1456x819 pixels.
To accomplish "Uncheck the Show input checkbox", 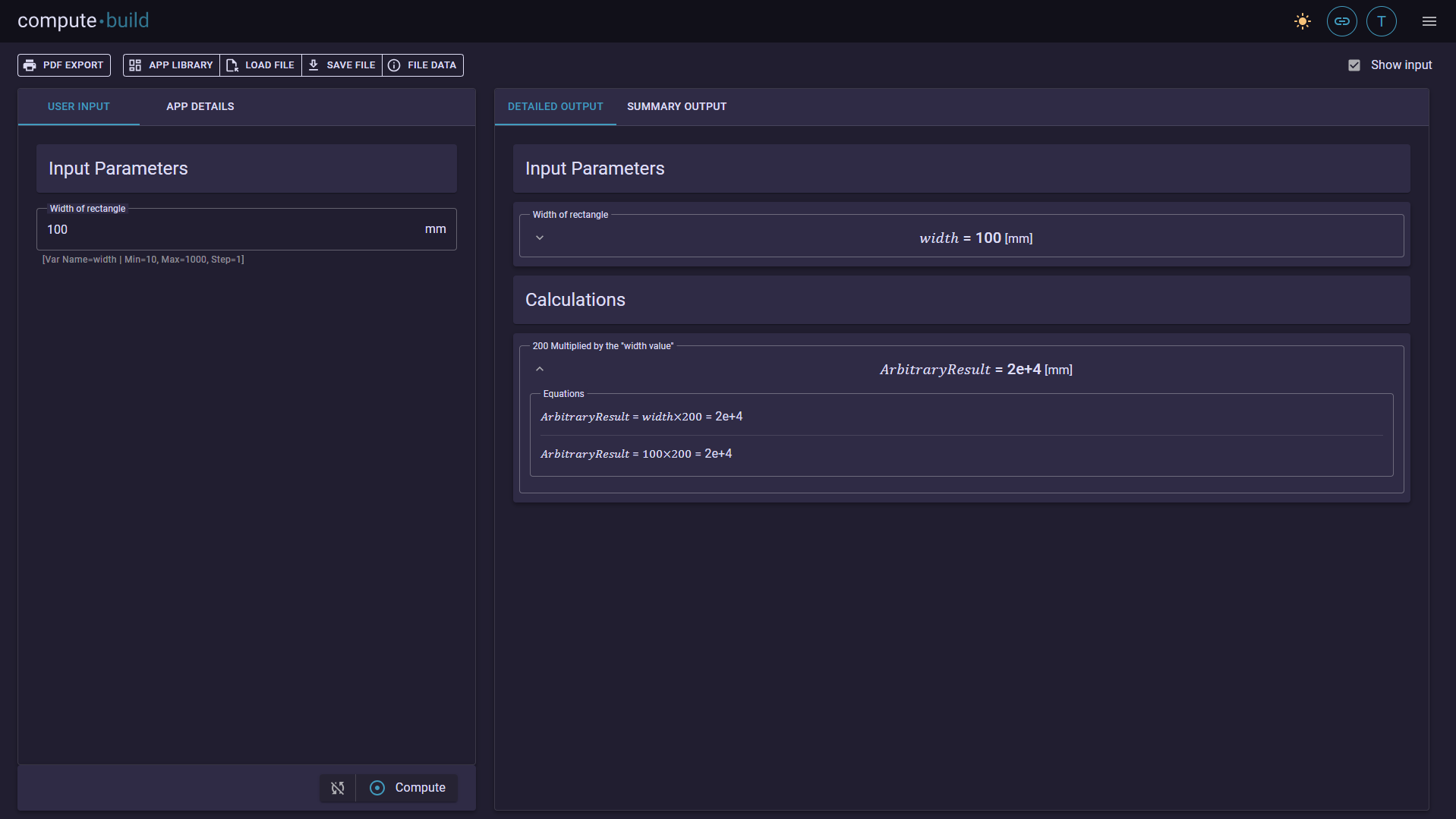I will 1354,65.
